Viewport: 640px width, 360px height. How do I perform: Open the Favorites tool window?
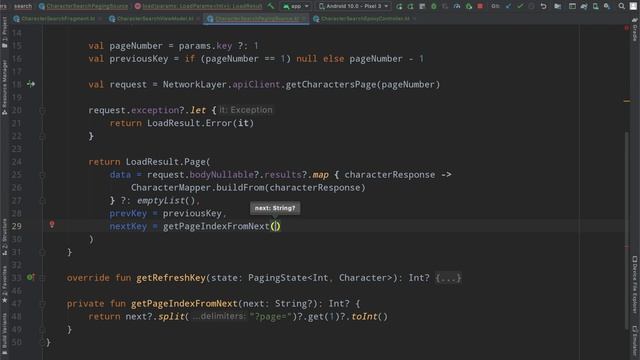4,284
